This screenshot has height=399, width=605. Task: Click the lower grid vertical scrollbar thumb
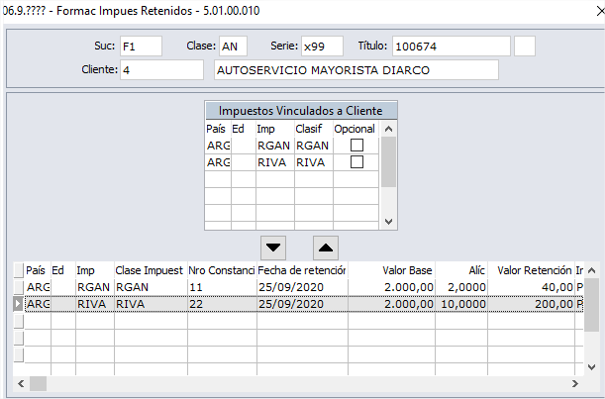pos(591,305)
